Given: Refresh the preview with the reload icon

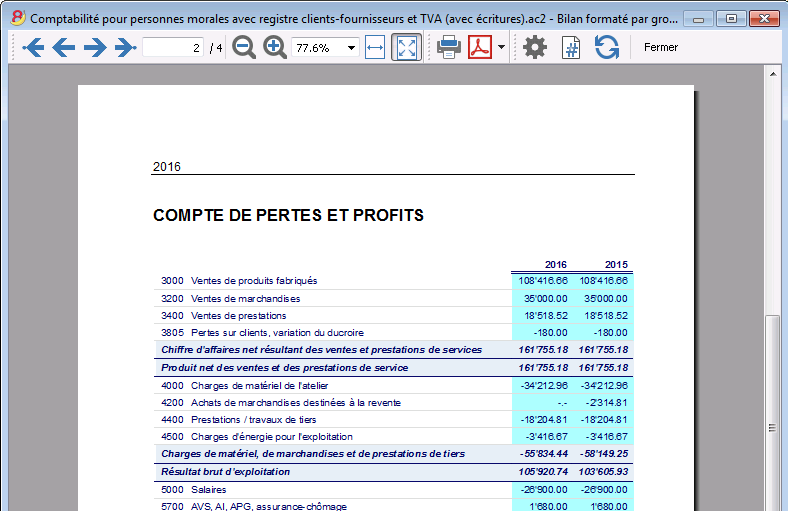Looking at the screenshot, I should pos(607,48).
